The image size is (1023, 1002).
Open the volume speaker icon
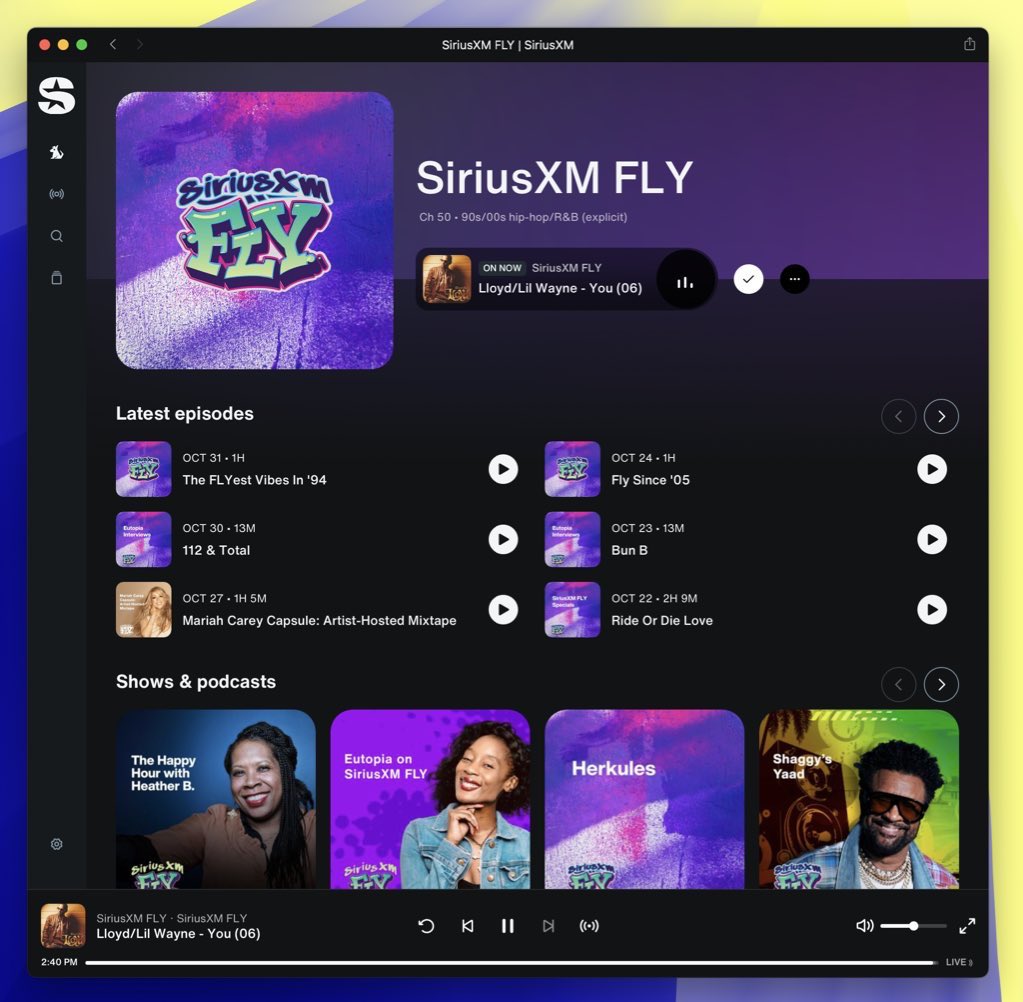pyautogui.click(x=863, y=926)
